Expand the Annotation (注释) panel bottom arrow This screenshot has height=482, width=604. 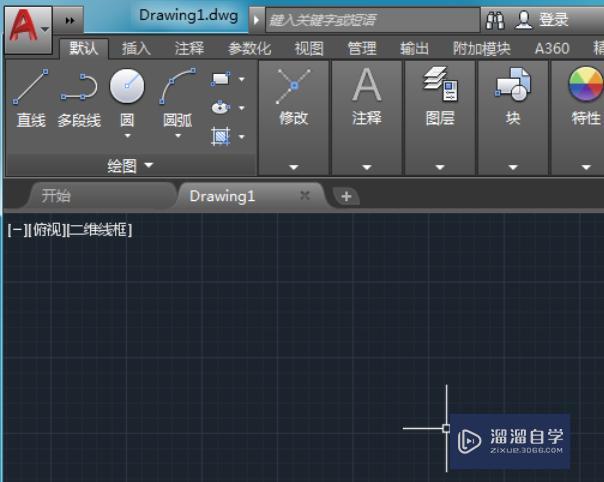[x=367, y=167]
